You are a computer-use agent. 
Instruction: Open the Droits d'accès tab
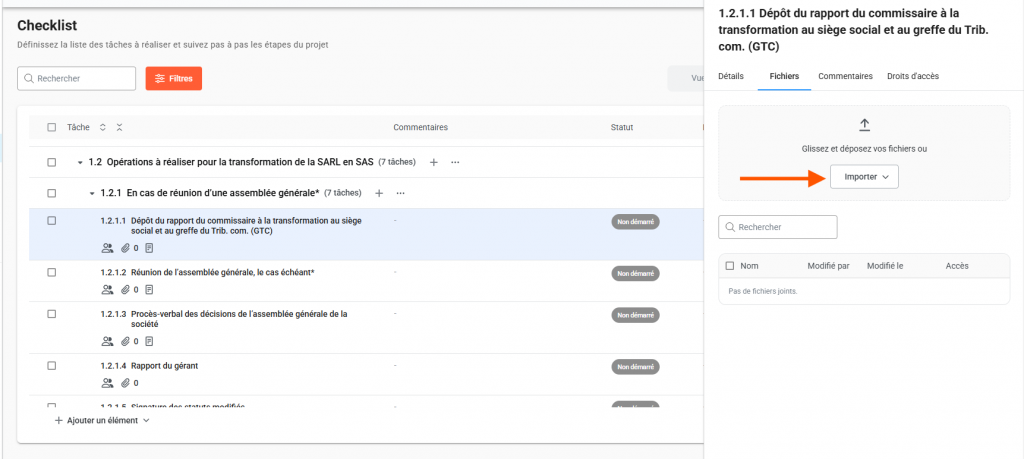912,76
